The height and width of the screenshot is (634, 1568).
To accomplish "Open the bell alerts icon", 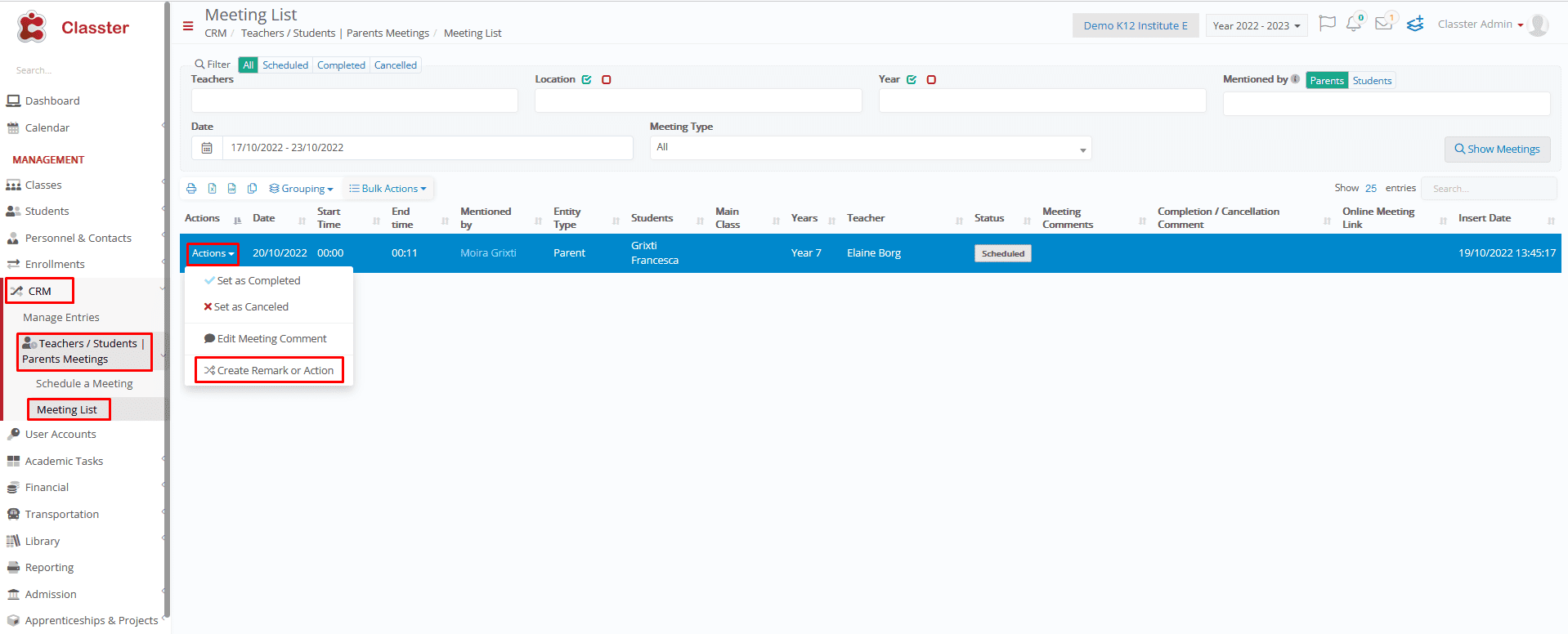I will [x=1354, y=24].
